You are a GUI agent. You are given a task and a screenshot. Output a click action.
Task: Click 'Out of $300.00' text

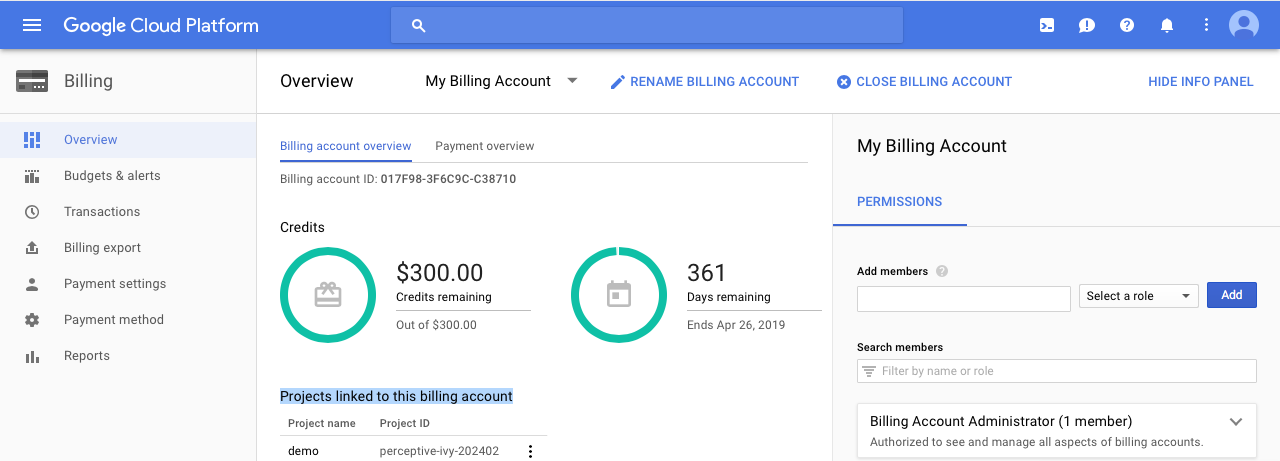point(436,325)
